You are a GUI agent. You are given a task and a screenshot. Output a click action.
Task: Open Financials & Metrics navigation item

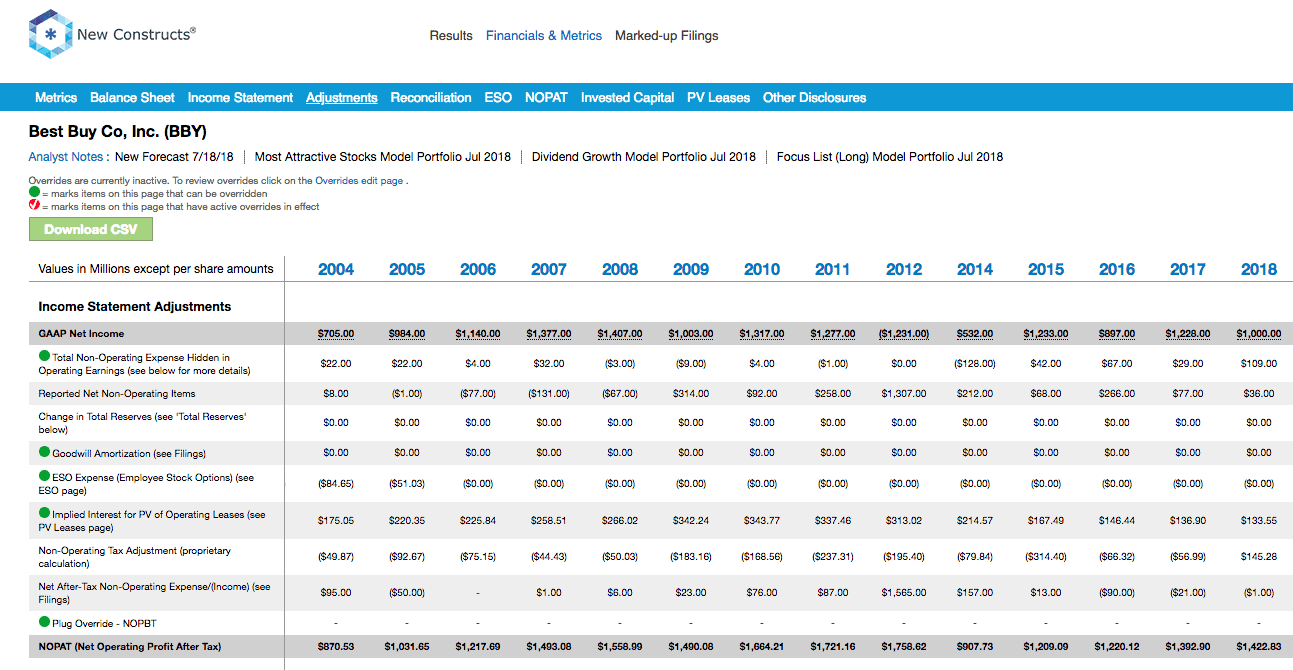click(544, 35)
